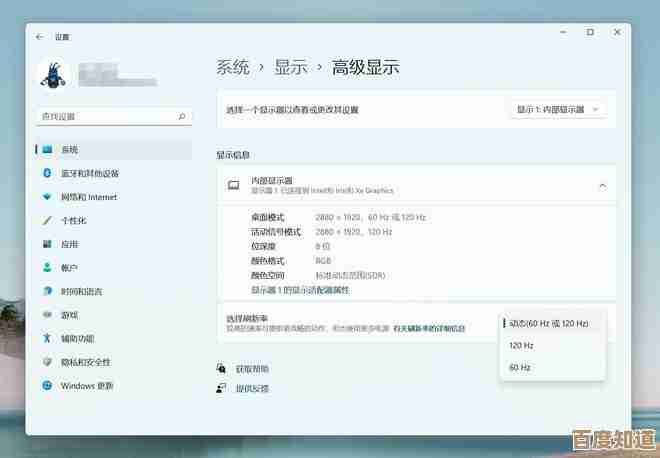Viewport: 660px width, 458px height.
Task: Open the 系统 sidebar item
Action: pyautogui.click(x=114, y=149)
